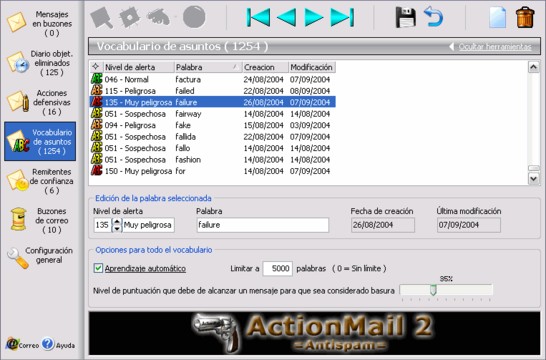Jump to first record arrow

(x=258, y=17)
